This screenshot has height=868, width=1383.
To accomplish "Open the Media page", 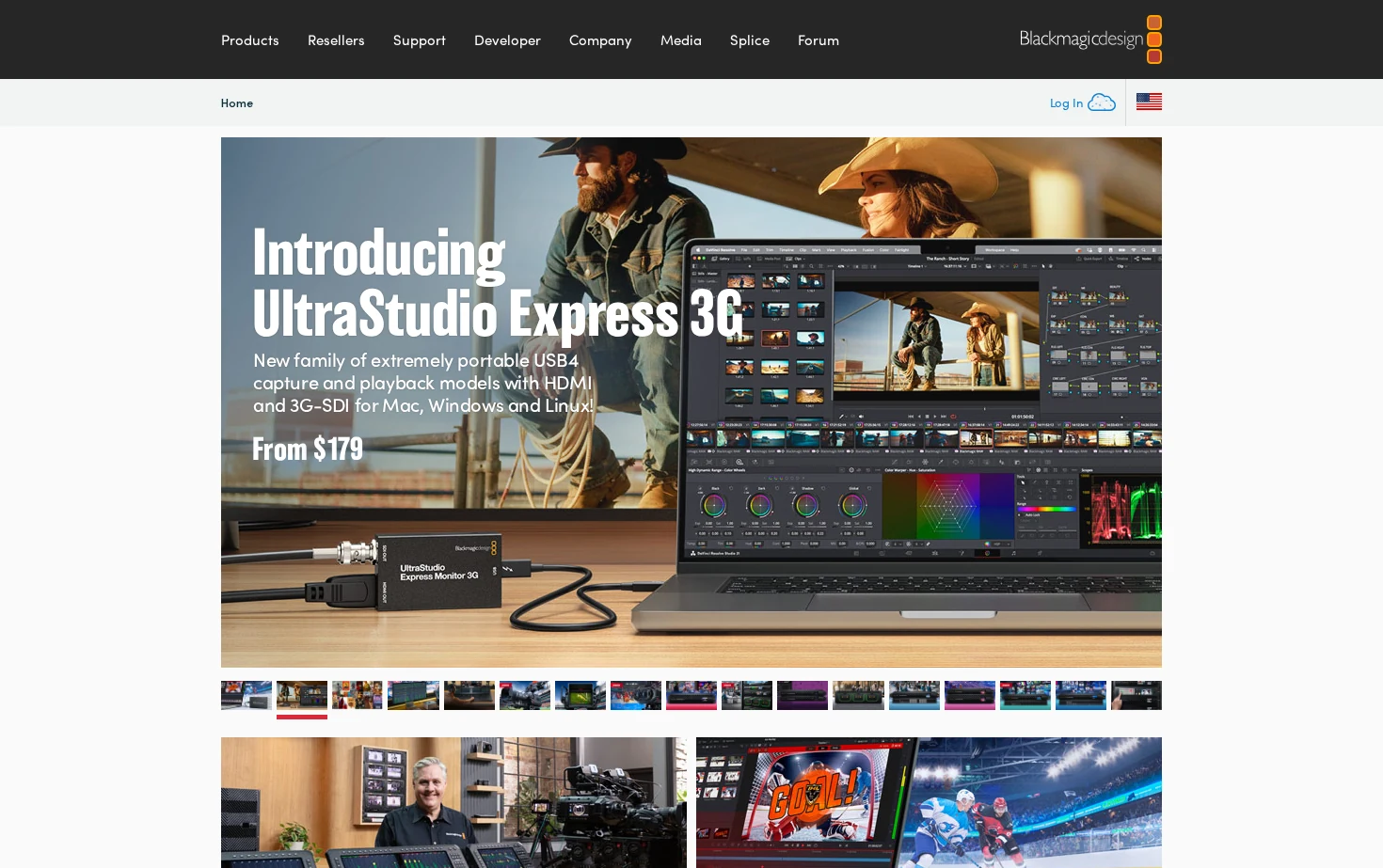I will 681,40.
